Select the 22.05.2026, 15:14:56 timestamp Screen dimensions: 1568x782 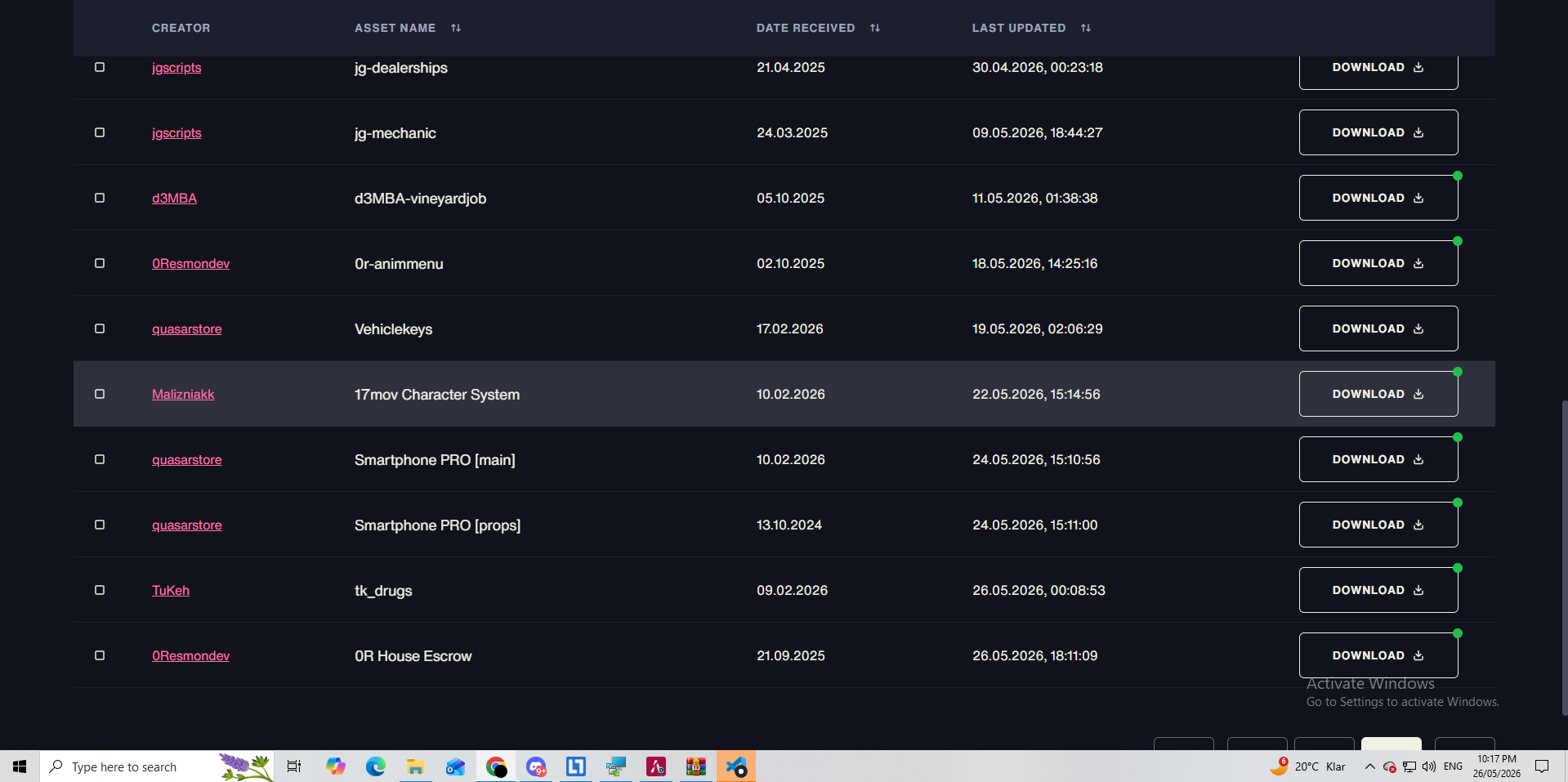[x=1036, y=395]
